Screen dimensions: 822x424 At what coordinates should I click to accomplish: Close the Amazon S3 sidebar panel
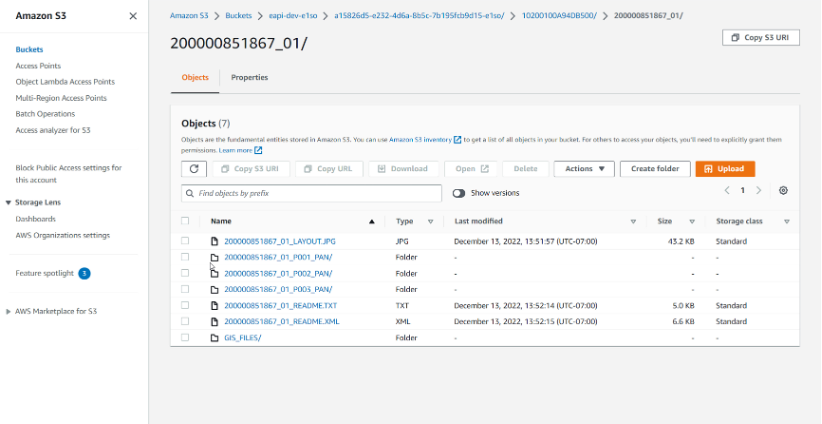(133, 16)
